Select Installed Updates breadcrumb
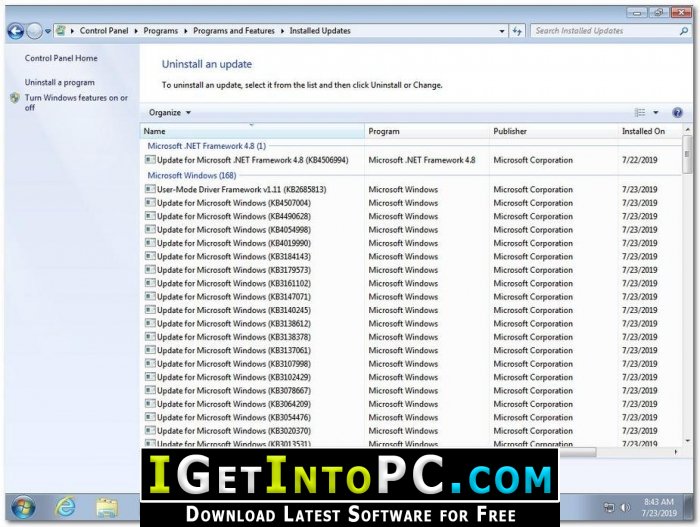 (x=320, y=31)
